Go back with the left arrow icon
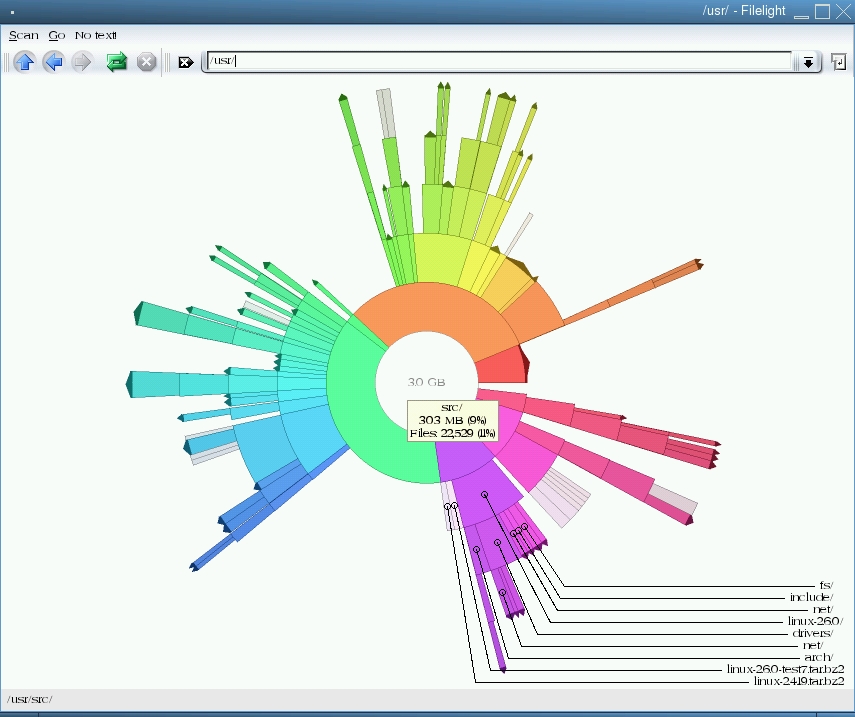The height and width of the screenshot is (717, 855). tap(53, 62)
